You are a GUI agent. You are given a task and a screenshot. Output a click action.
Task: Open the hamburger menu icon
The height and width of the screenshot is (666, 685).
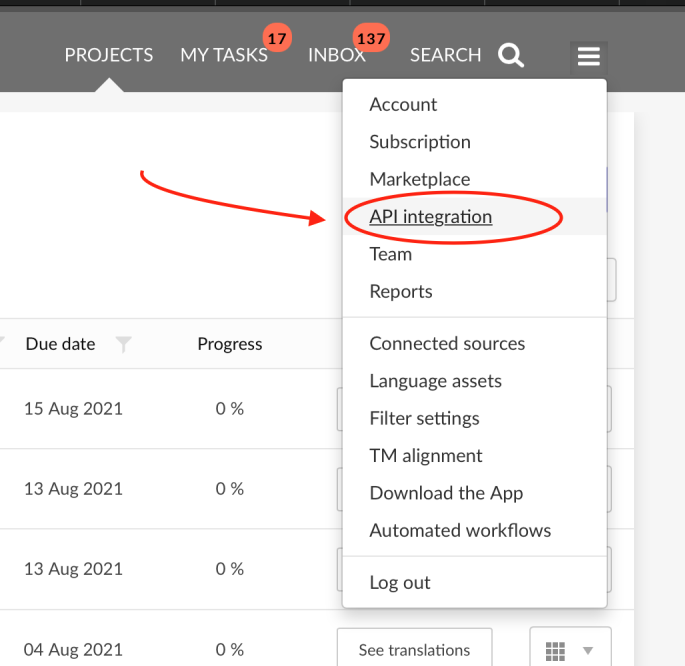pyautogui.click(x=588, y=56)
